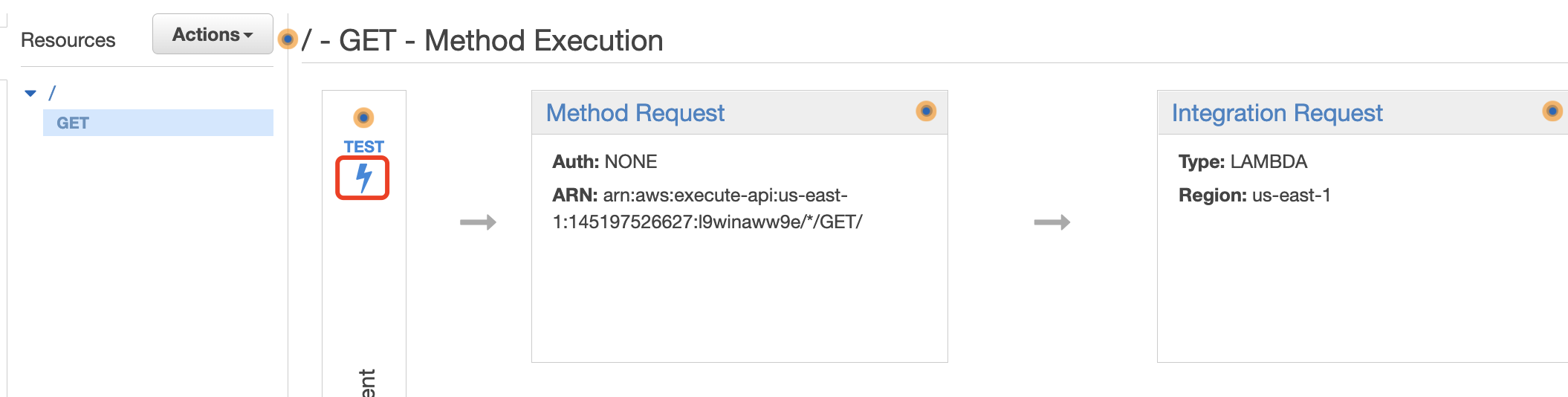Click the Resources panel heading

click(68, 40)
